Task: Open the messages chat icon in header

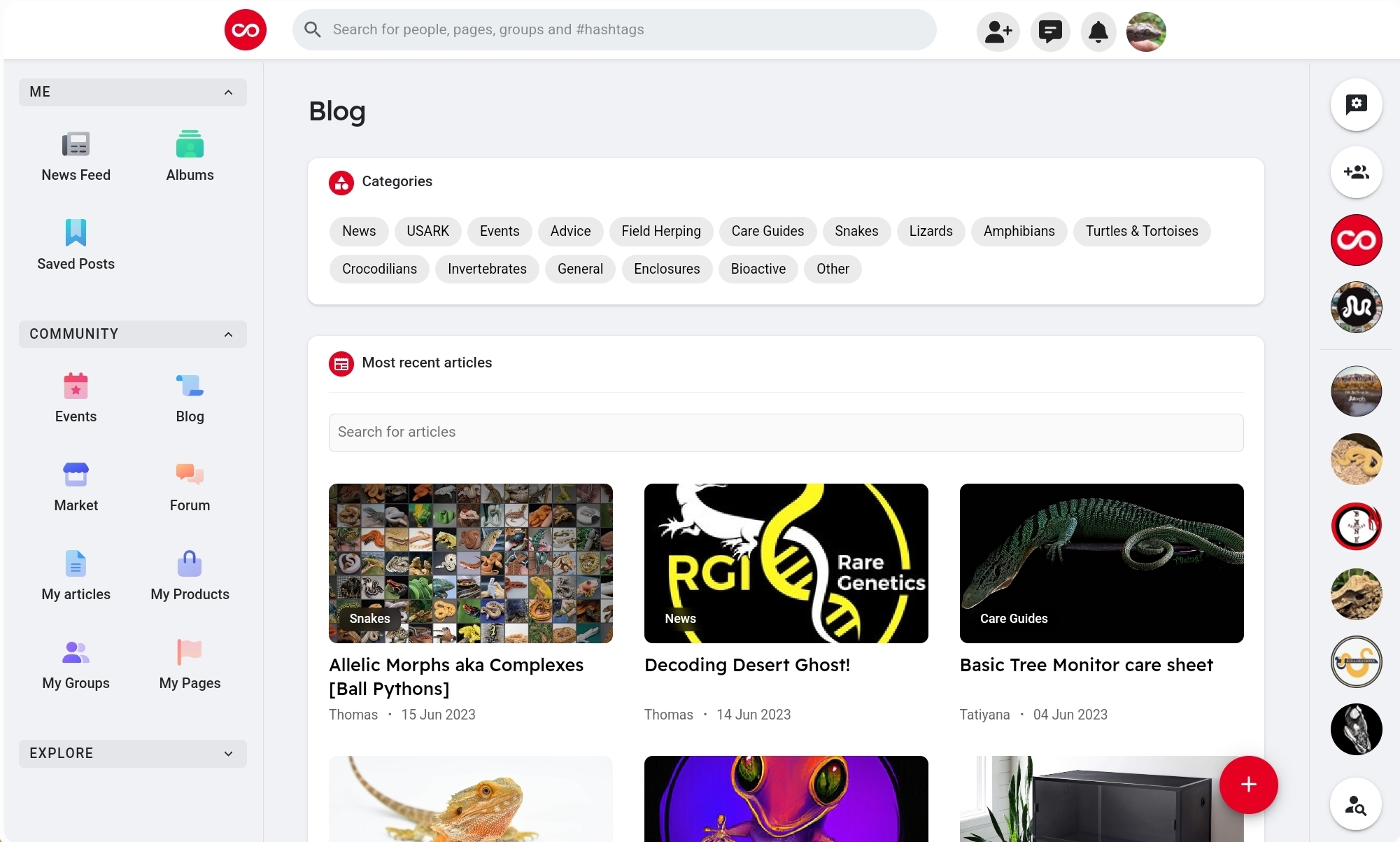Action: coord(1049,31)
